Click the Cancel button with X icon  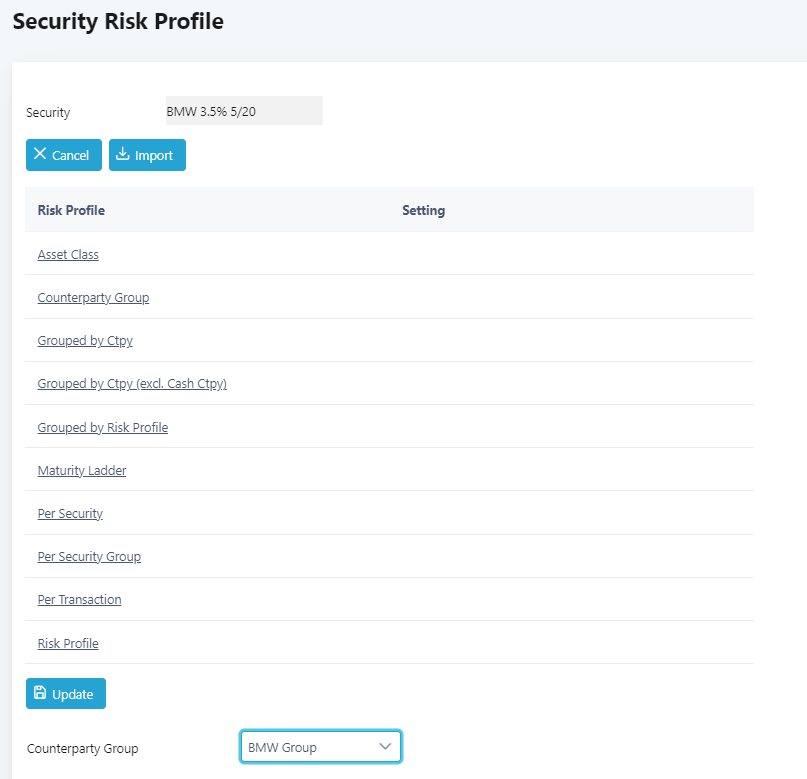63,155
